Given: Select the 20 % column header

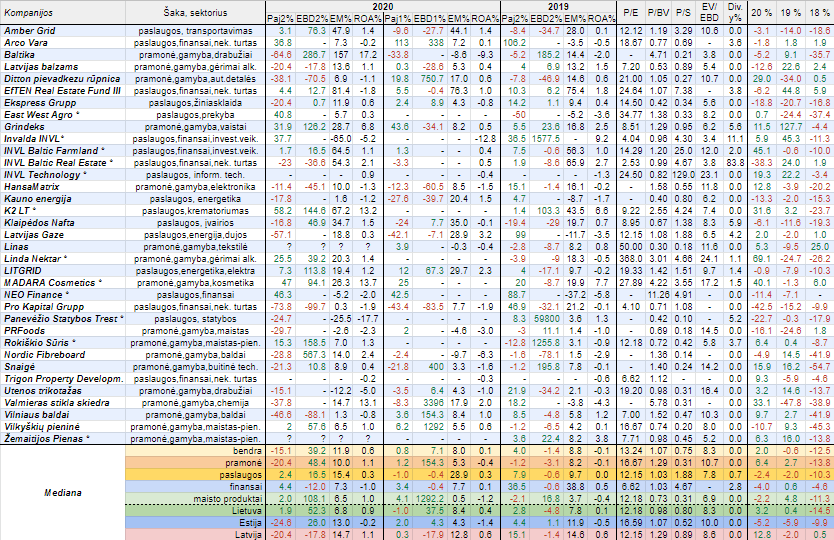Looking at the screenshot, I should click(x=762, y=12).
